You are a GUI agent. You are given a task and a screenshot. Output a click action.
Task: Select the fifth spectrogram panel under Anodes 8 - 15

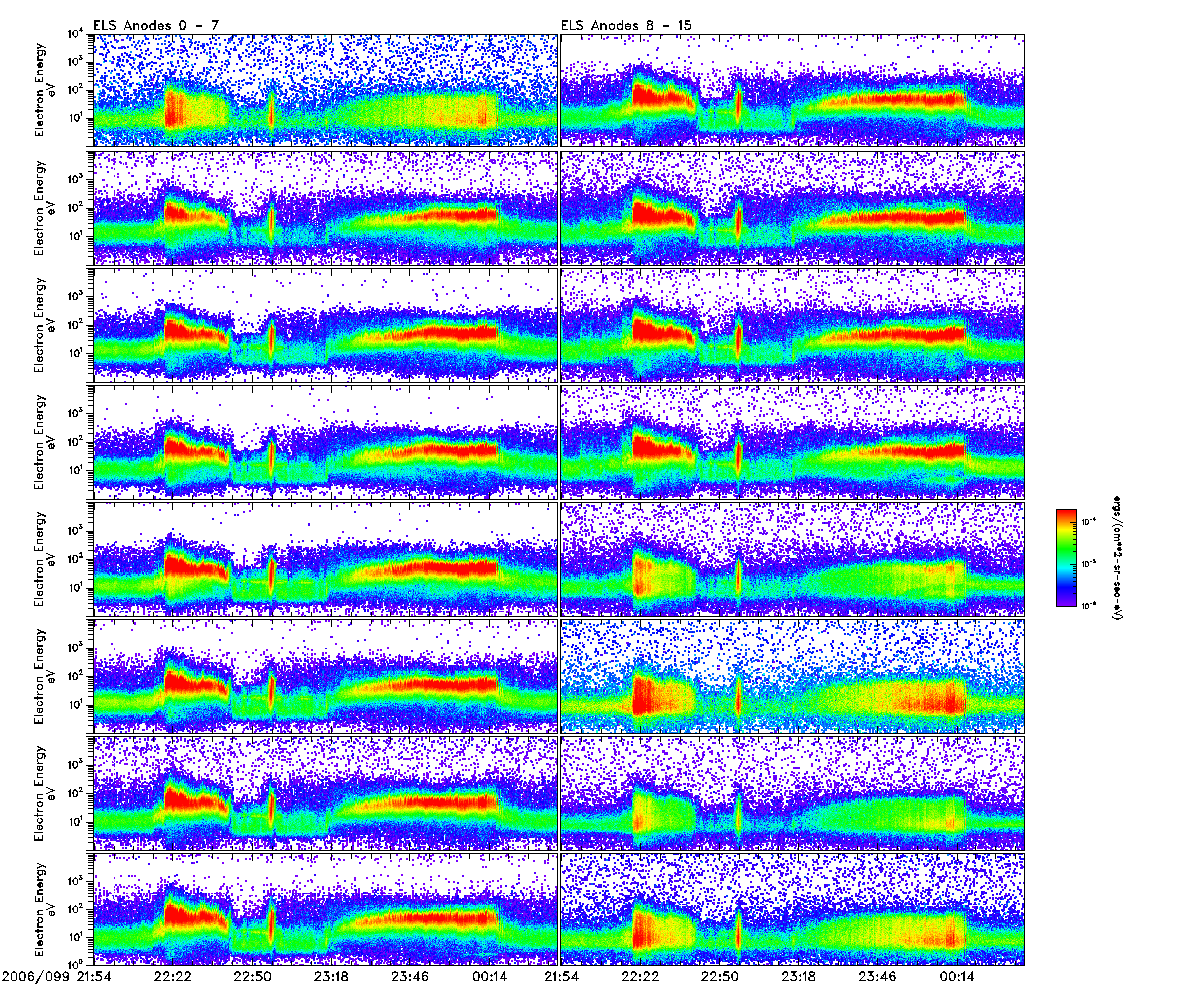(x=793, y=559)
